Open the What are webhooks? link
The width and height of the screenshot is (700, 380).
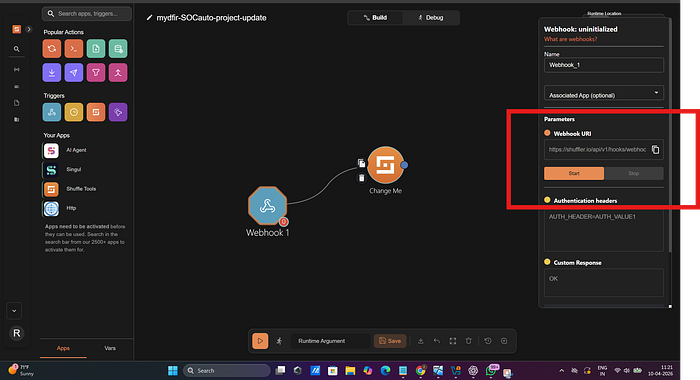click(x=570, y=39)
